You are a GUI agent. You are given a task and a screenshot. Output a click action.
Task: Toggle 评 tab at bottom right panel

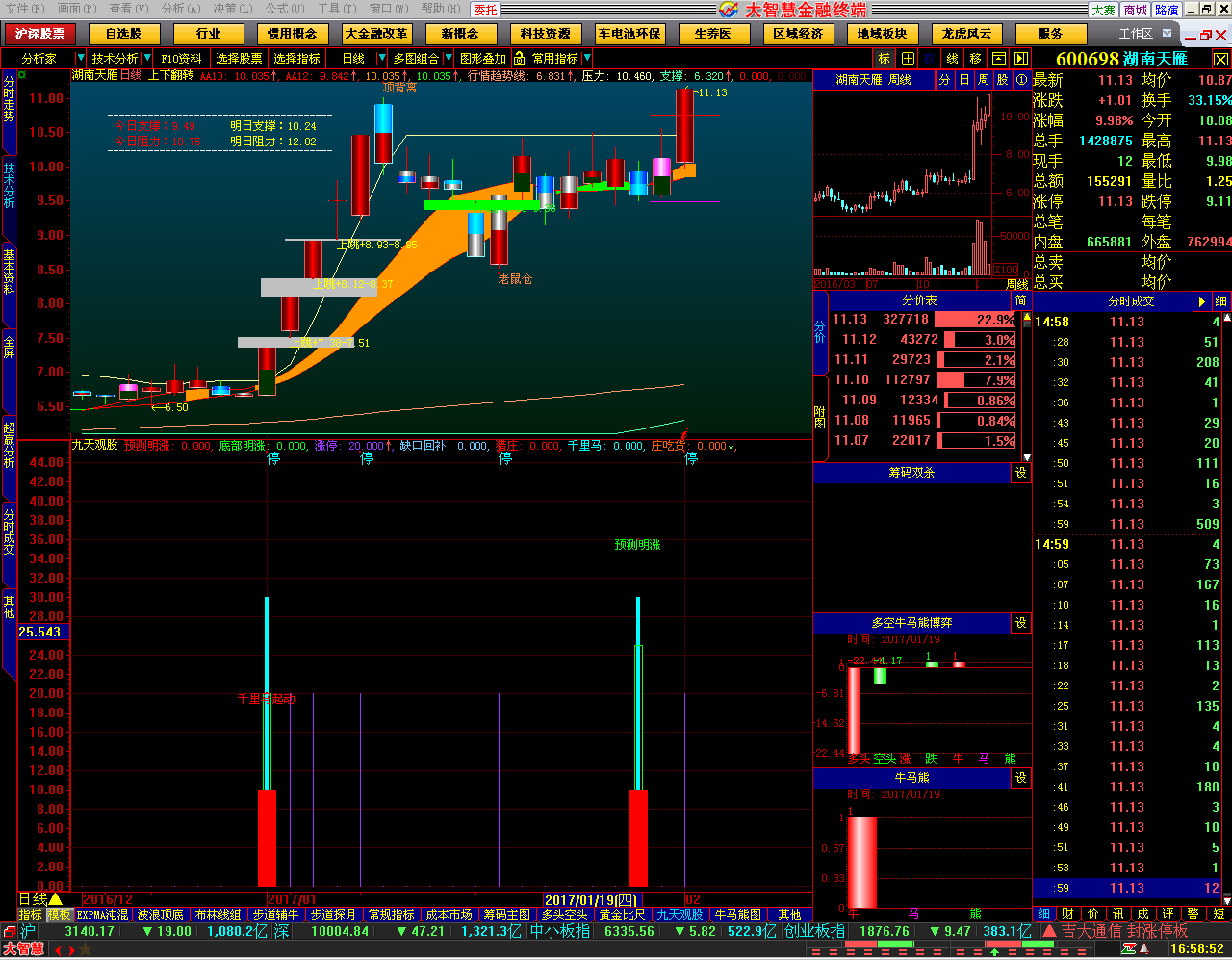pos(1168,914)
